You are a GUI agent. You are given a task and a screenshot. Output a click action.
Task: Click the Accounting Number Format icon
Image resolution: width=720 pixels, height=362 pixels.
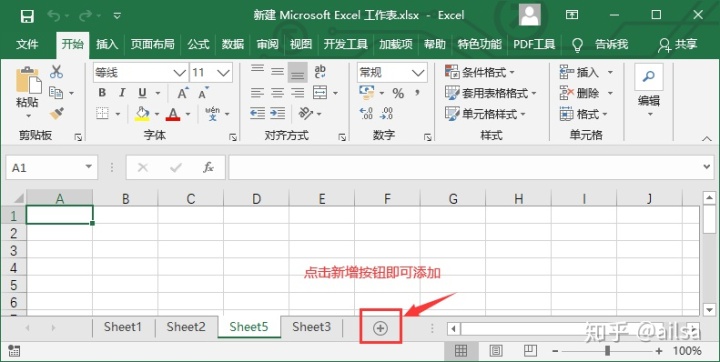click(366, 93)
